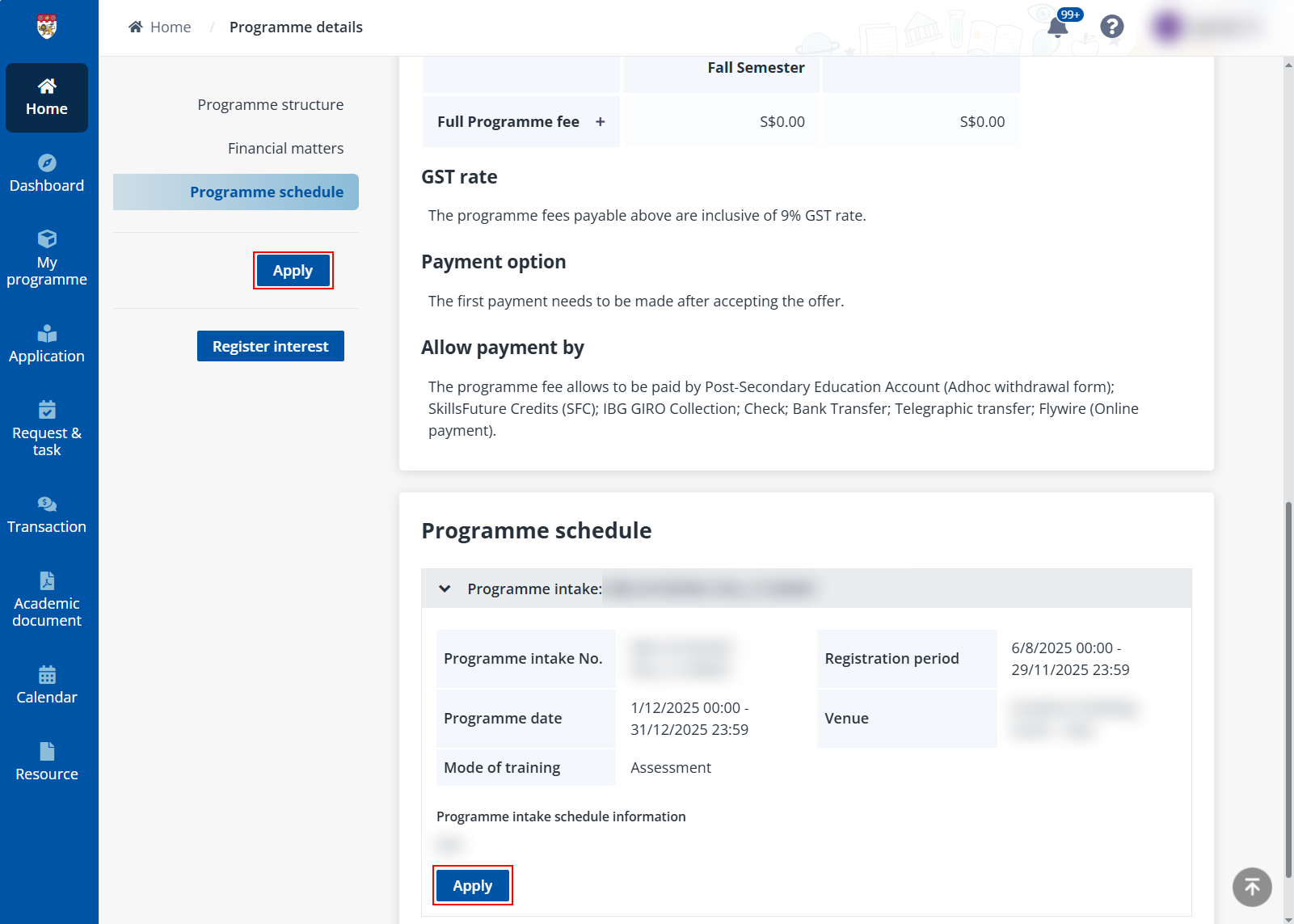Open the Resource sidebar icon
Image resolution: width=1294 pixels, height=924 pixels.
(47, 752)
